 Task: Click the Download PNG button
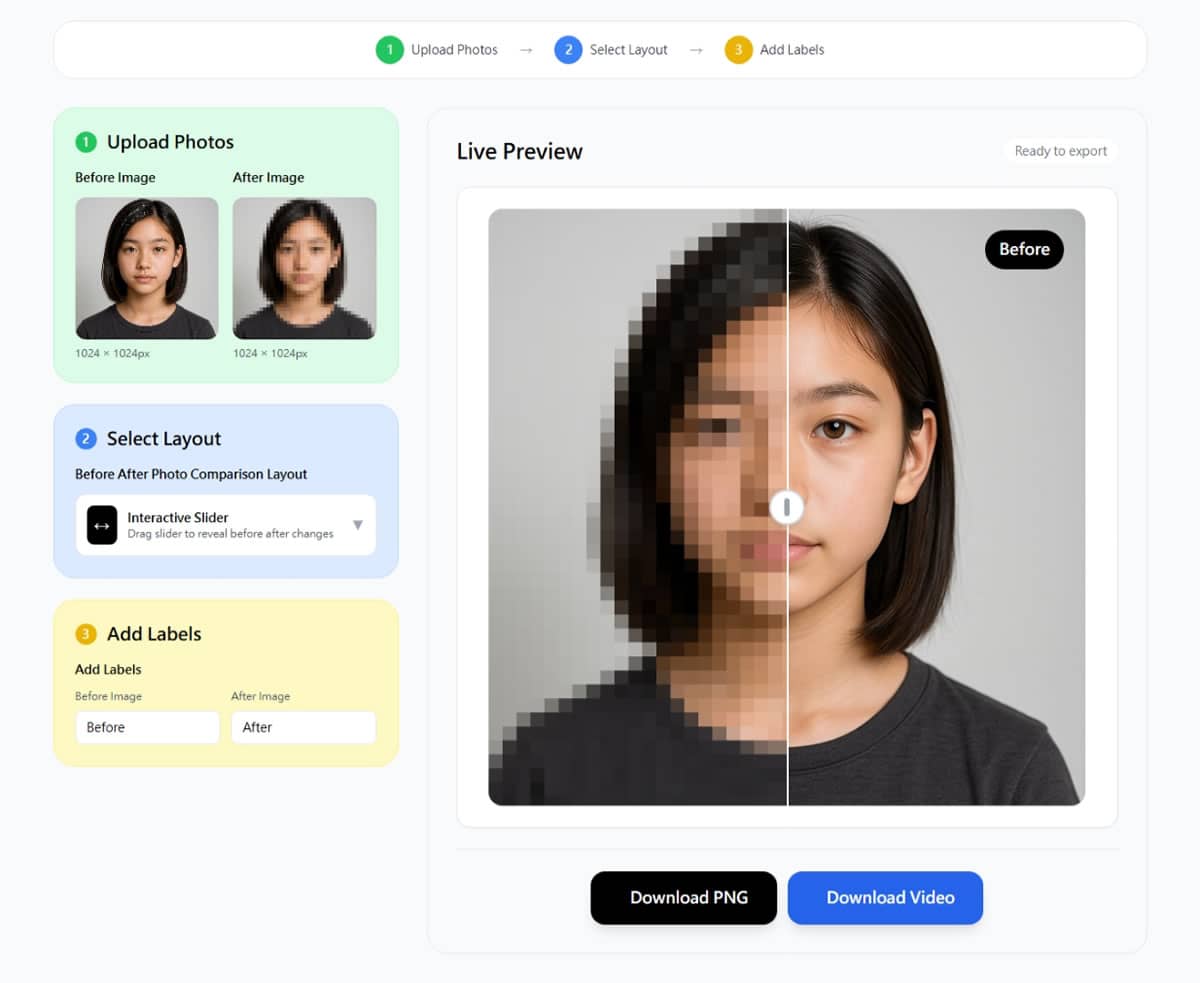pos(684,898)
